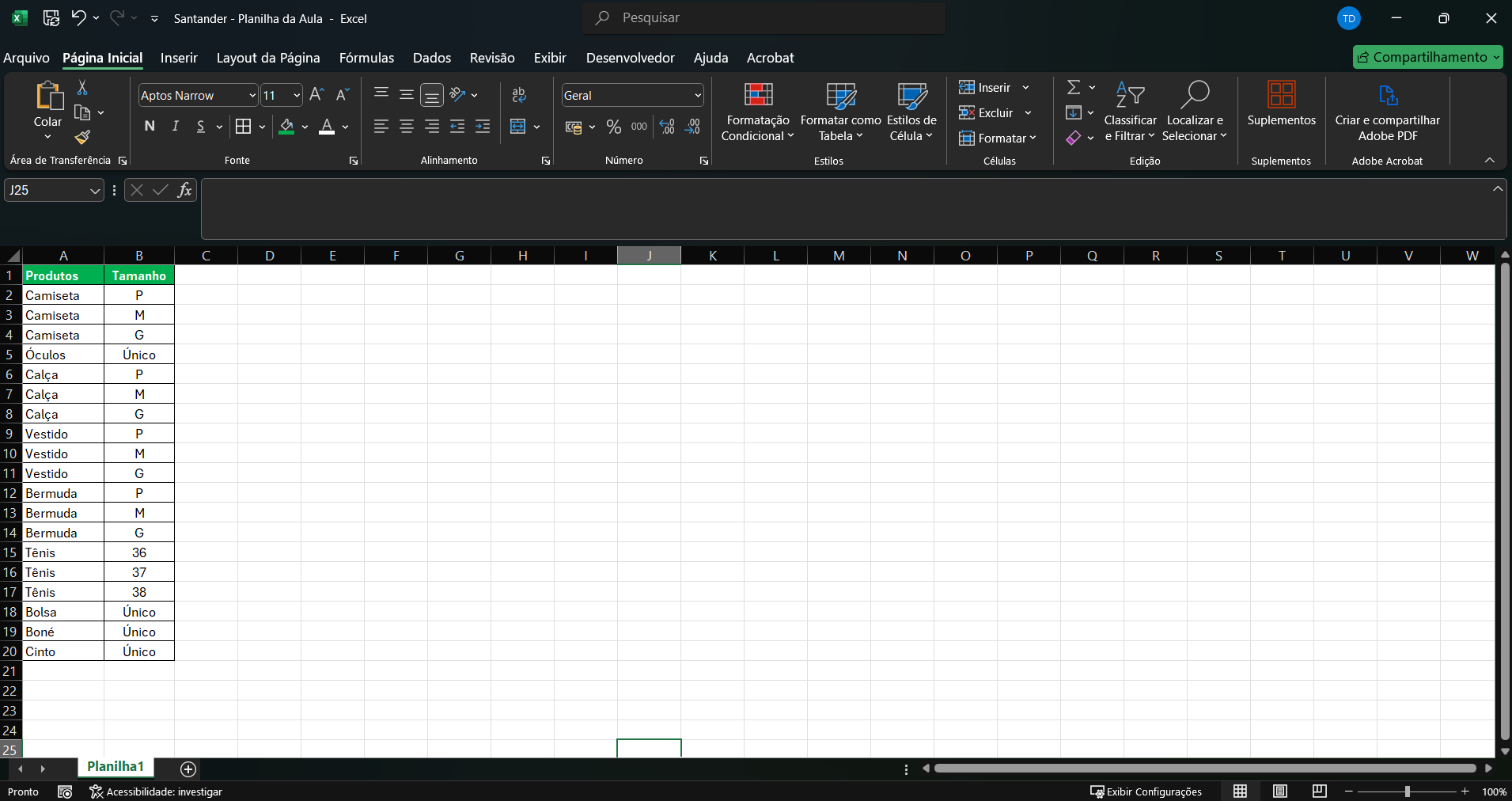Switch to Page Layout view in status bar
1512x801 pixels.
pyautogui.click(x=1279, y=792)
